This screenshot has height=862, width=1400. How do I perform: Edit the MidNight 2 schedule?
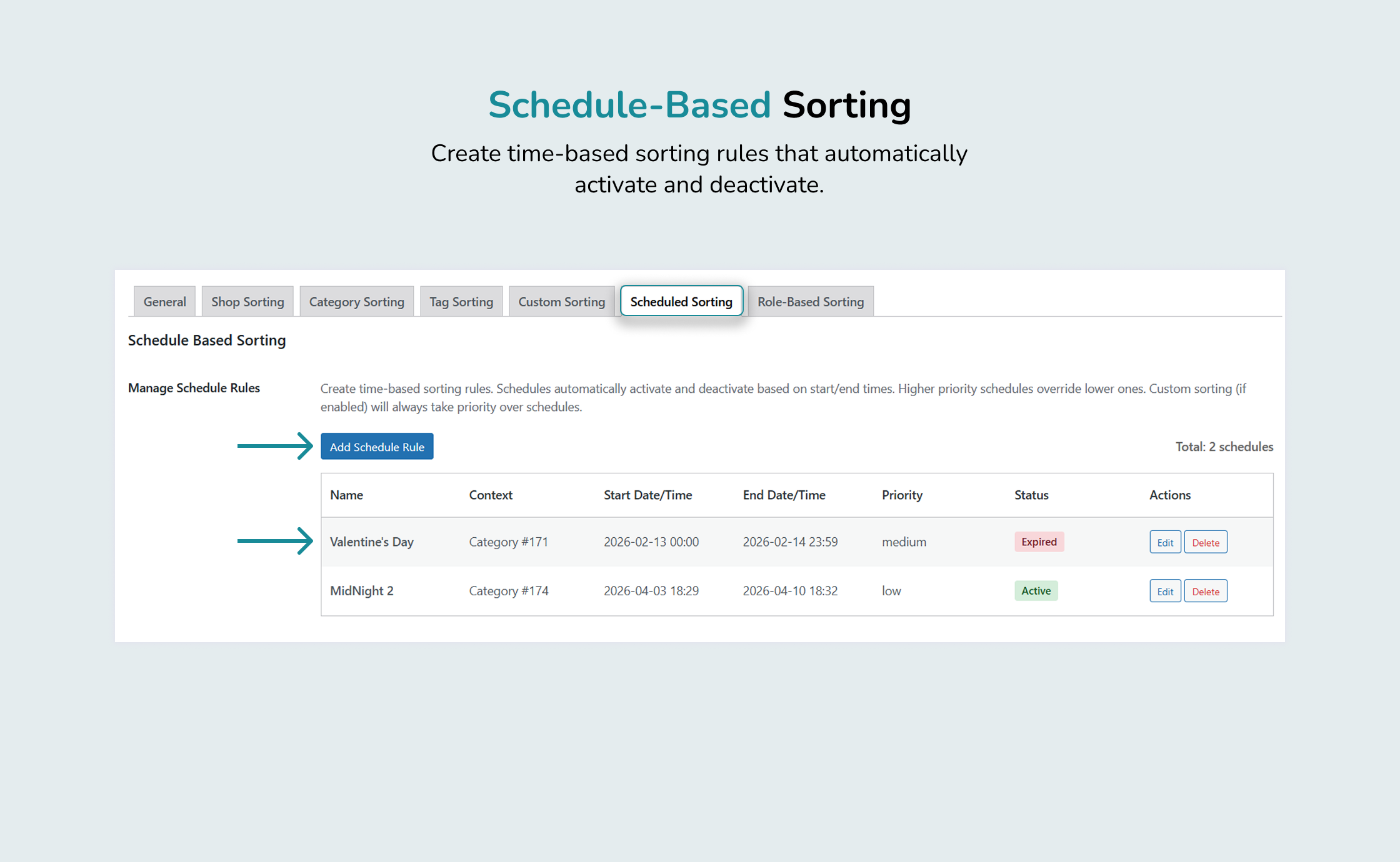coord(1165,591)
